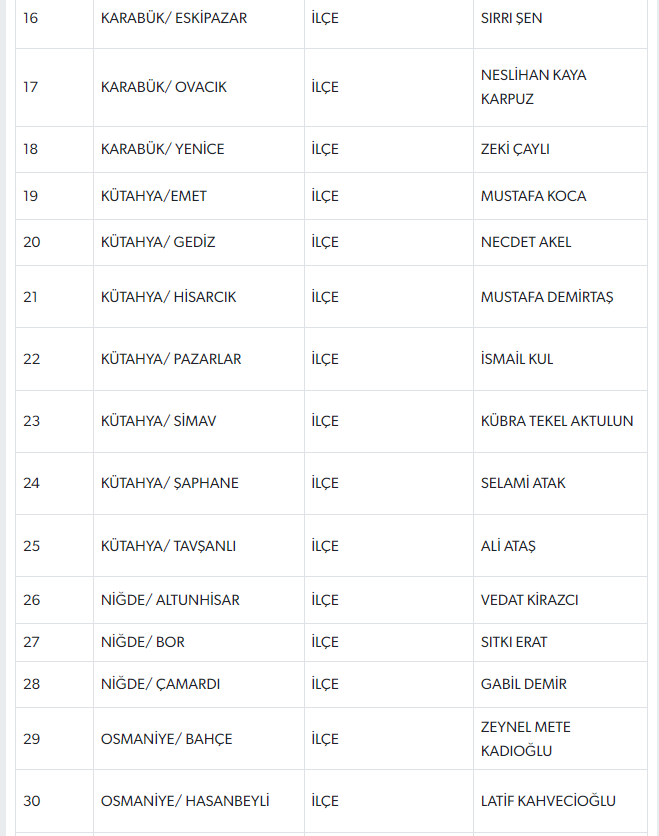The image size is (659, 836).
Task: Select the NESLİHAN KAYA KARPUZ name cell
Action: 560,87
